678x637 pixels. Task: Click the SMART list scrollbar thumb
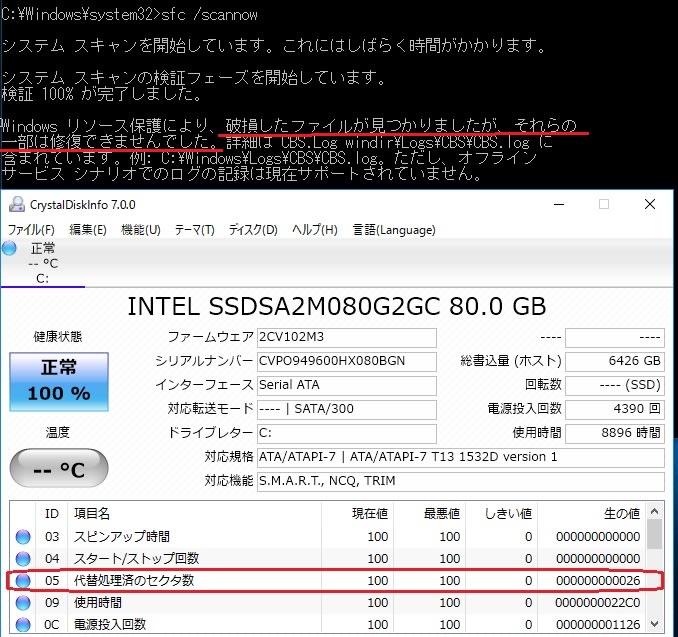coord(655,534)
